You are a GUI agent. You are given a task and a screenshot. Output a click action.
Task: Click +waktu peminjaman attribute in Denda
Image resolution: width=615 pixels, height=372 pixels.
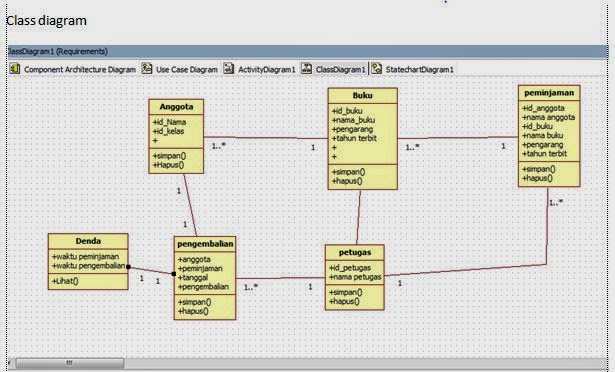tap(85, 257)
